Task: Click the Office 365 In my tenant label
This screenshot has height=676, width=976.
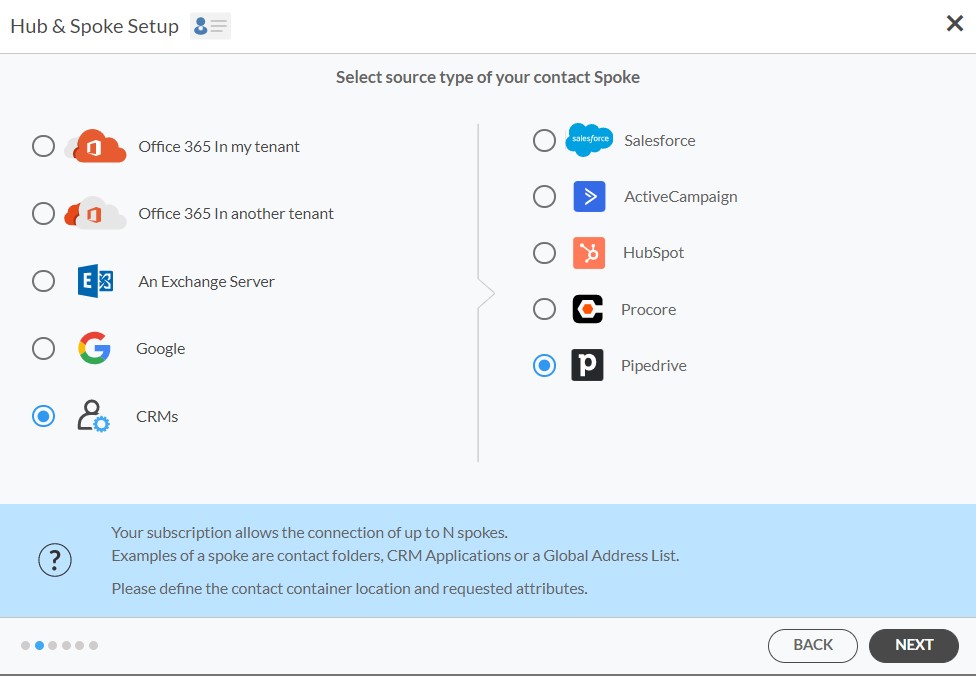Action: [x=218, y=147]
